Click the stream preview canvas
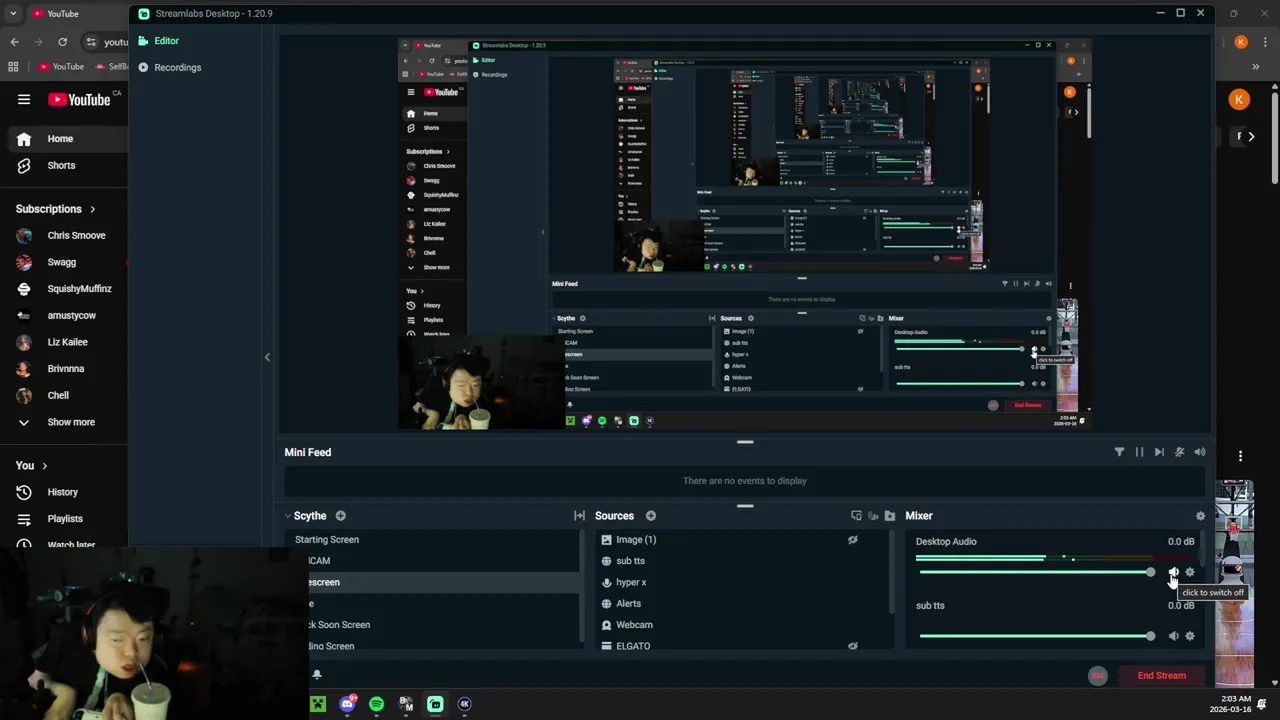 pos(744,233)
